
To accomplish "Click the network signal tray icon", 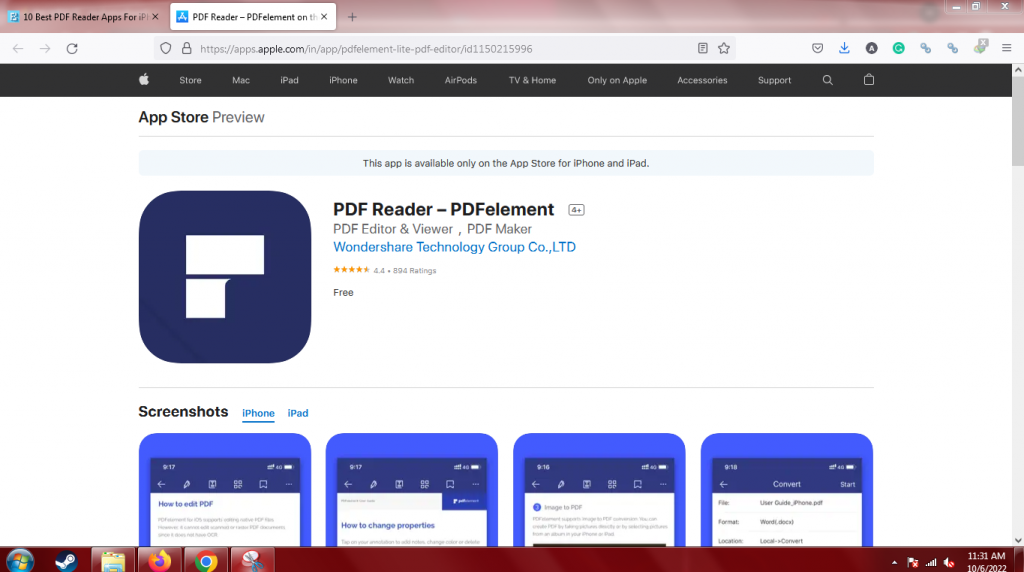I will tap(931, 562).
